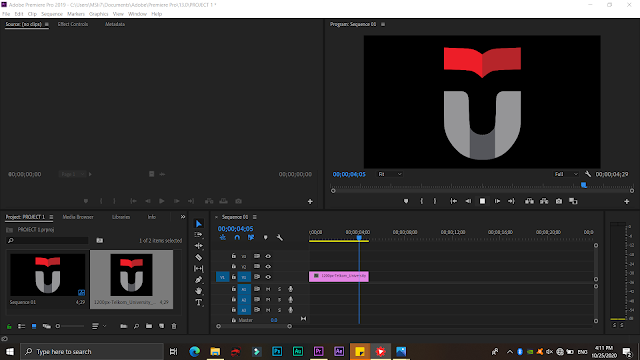The height and width of the screenshot is (360, 640).
Task: Open the Source panel menu
Action: 47,24
